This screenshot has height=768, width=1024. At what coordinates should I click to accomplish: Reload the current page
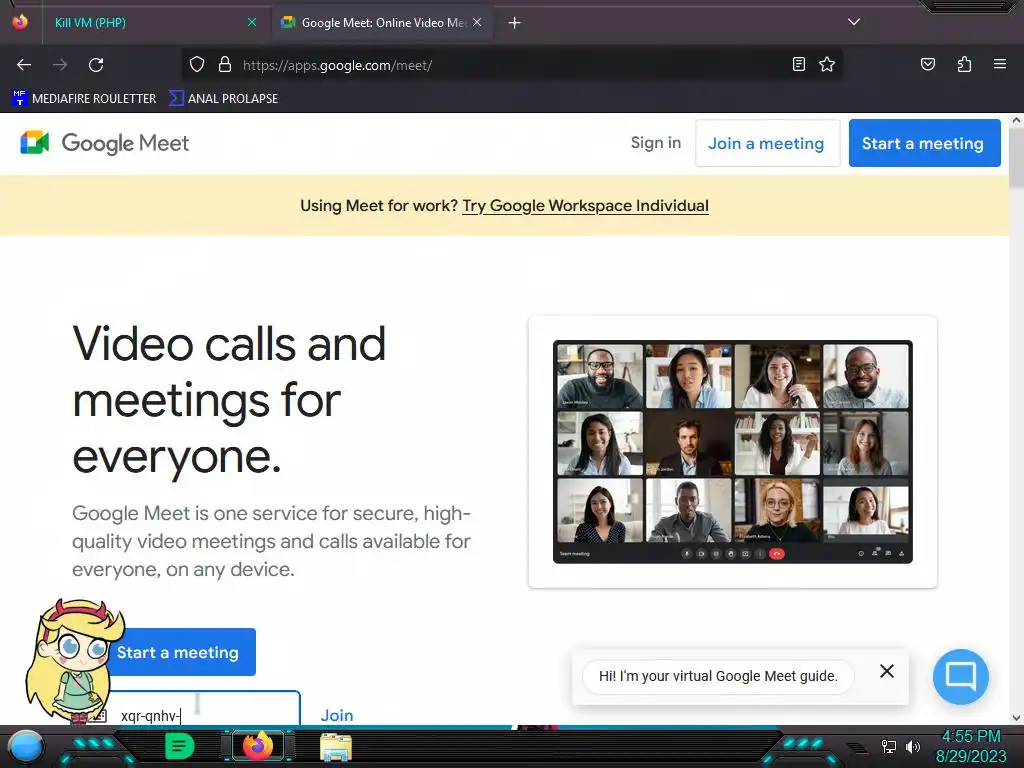tap(96, 65)
